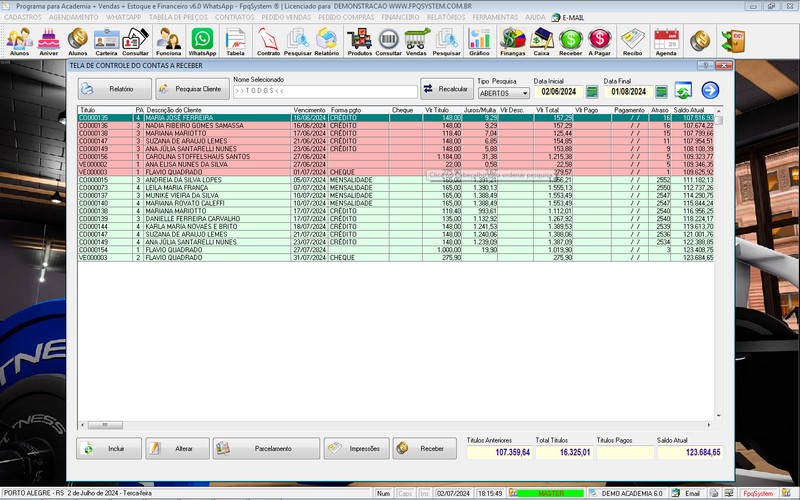Click Nome Selecionado TODOS field
Image resolution: width=800 pixels, height=500 pixels.
[326, 91]
